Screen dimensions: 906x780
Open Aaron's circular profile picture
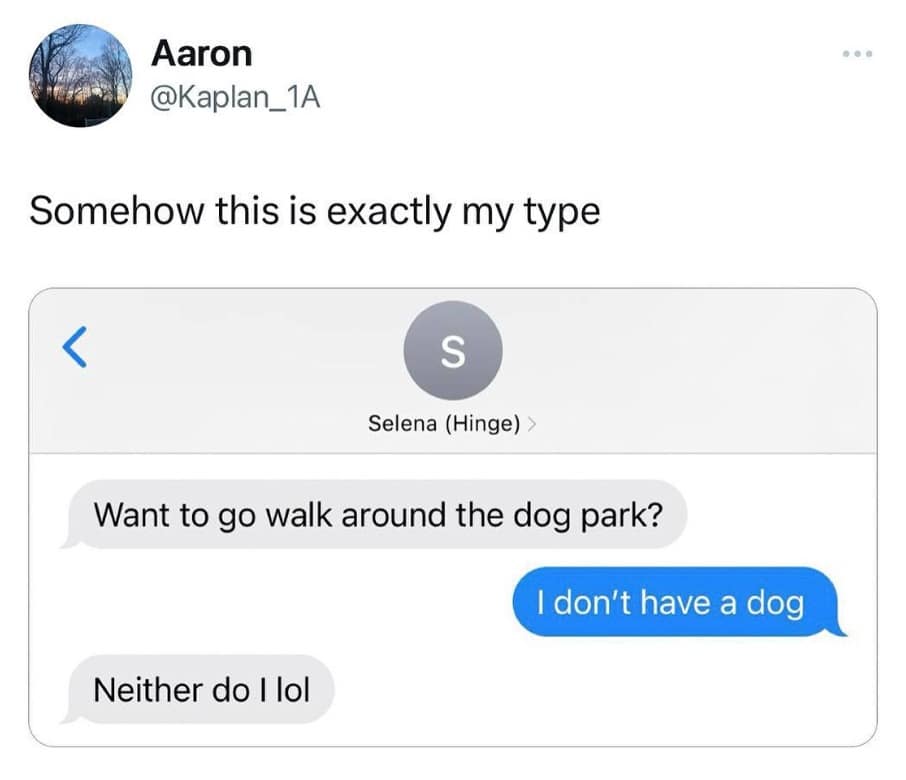80,75
